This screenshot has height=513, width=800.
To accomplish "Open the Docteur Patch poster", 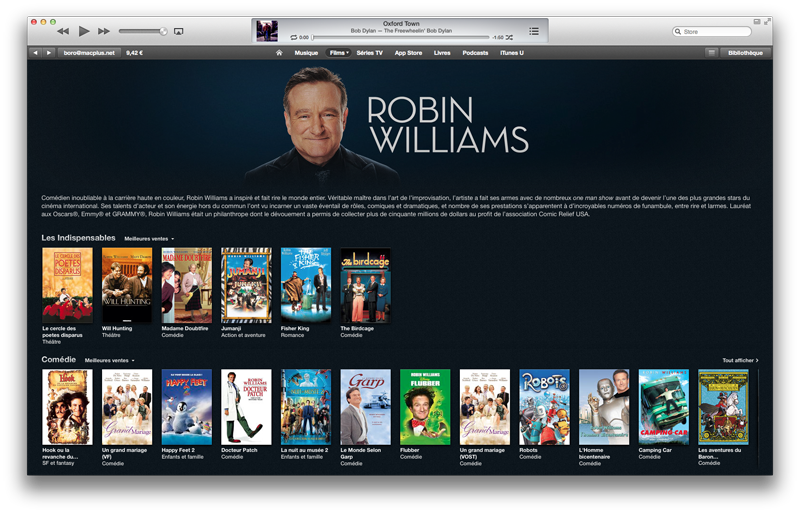I will click(x=246, y=407).
